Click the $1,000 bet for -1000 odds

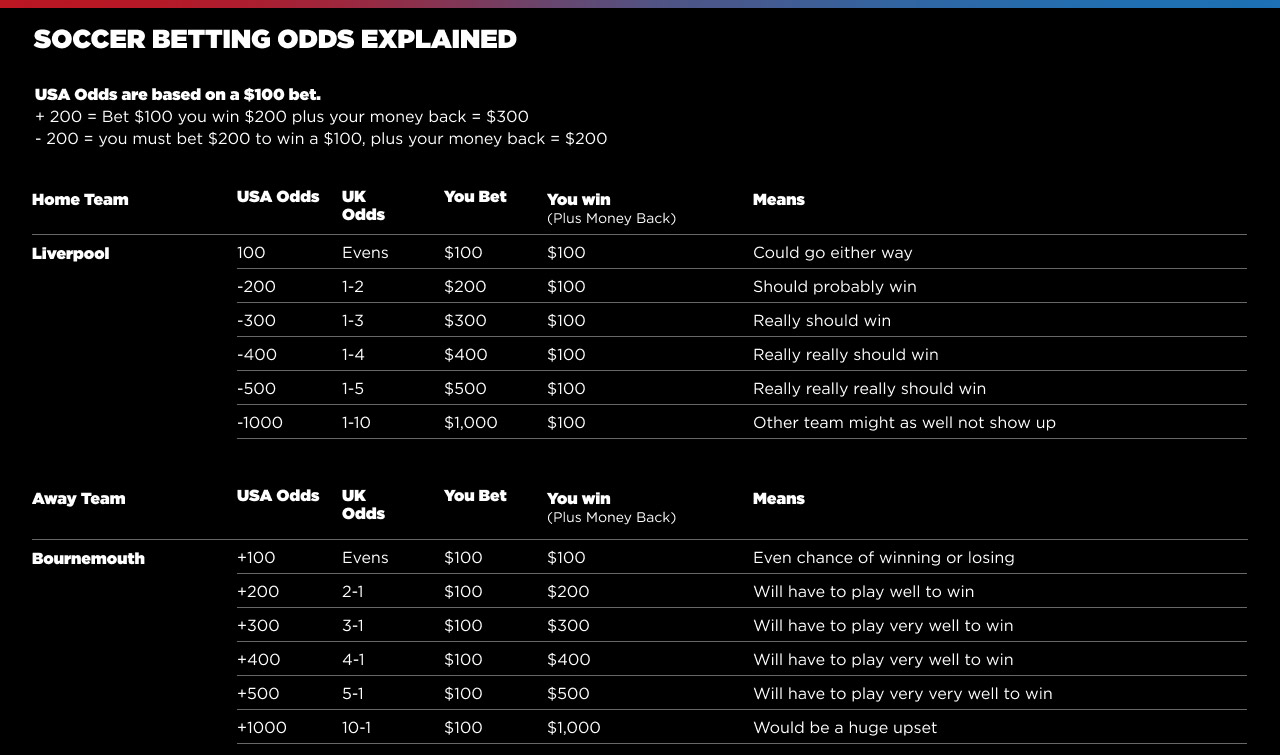[471, 423]
